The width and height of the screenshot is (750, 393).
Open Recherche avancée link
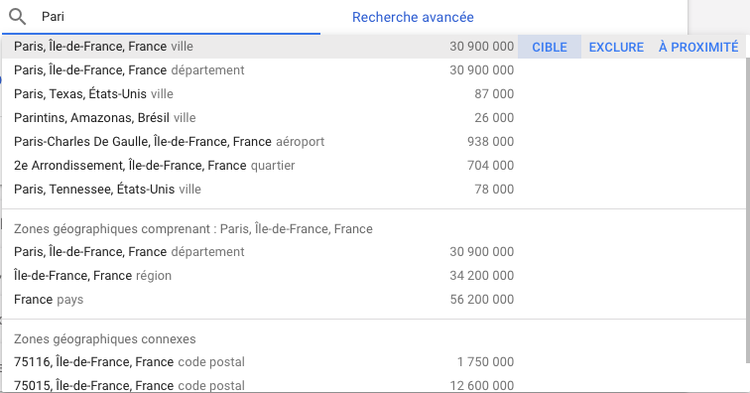click(x=413, y=17)
